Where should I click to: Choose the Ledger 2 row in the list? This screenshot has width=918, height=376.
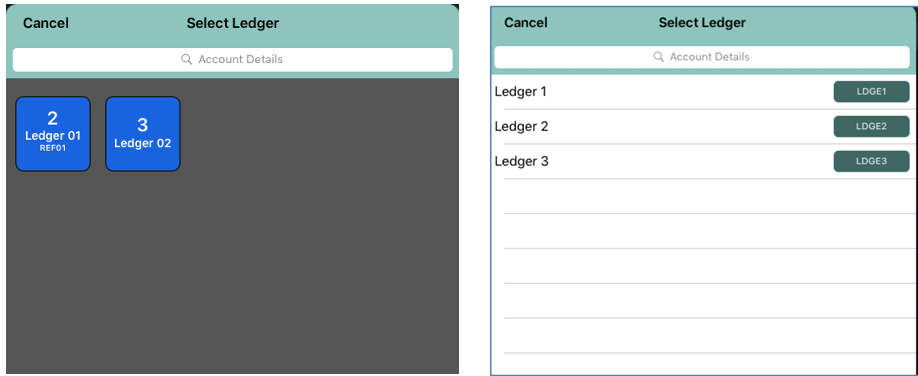tap(704, 127)
